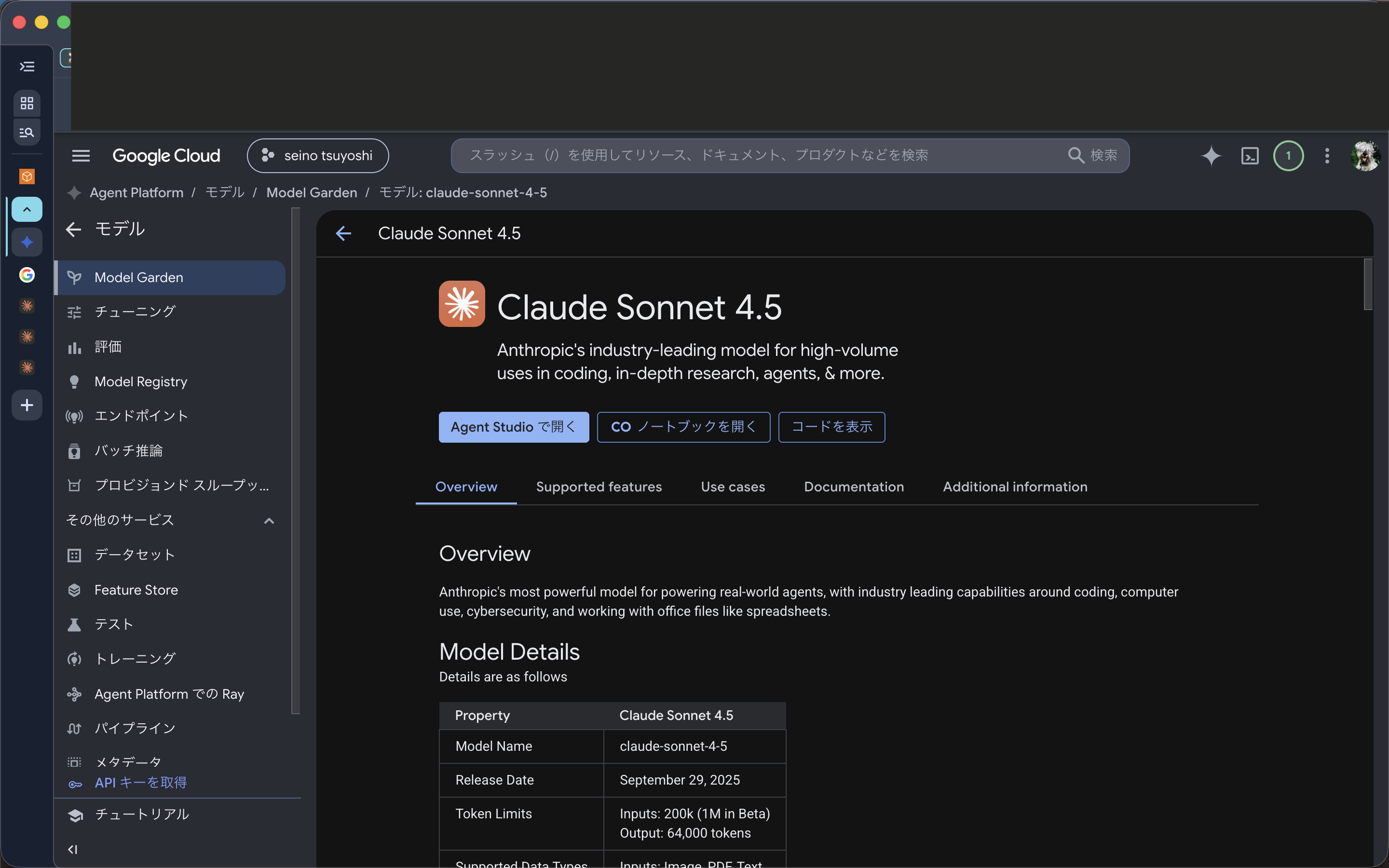
Task: Open バッチ推論 in the sidebar
Action: coord(170,451)
